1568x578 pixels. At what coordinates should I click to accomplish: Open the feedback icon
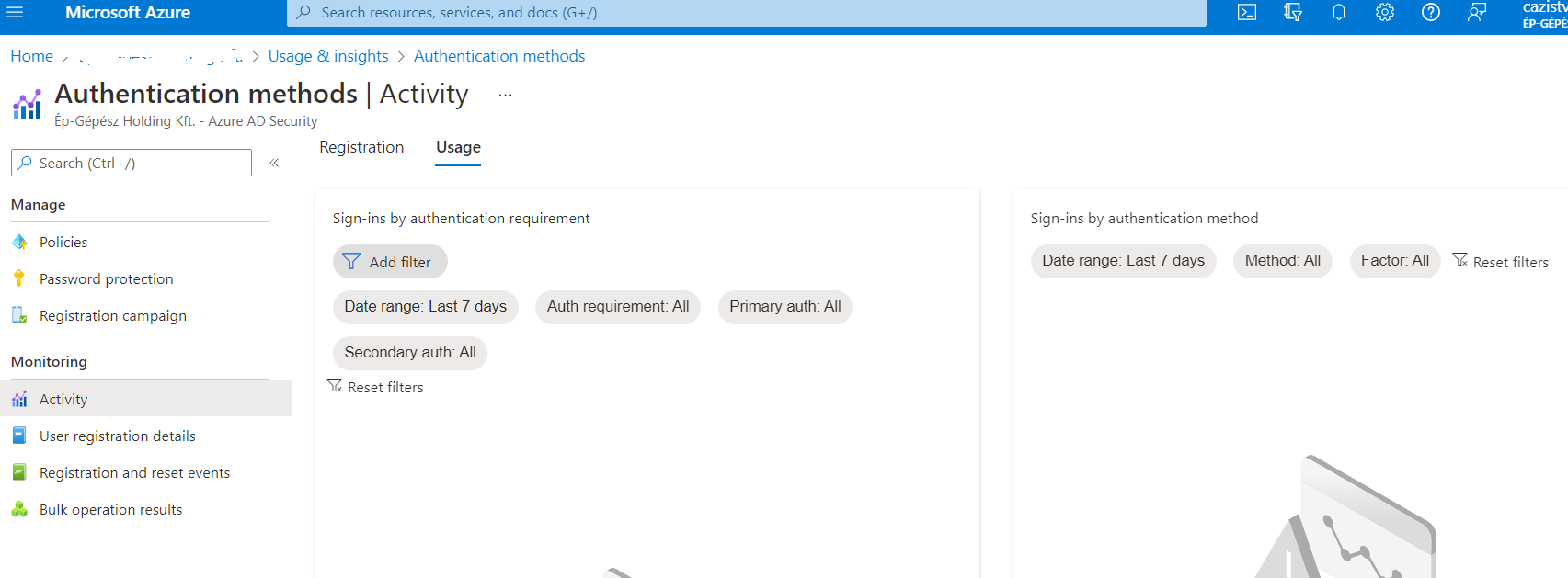pyautogui.click(x=1477, y=13)
